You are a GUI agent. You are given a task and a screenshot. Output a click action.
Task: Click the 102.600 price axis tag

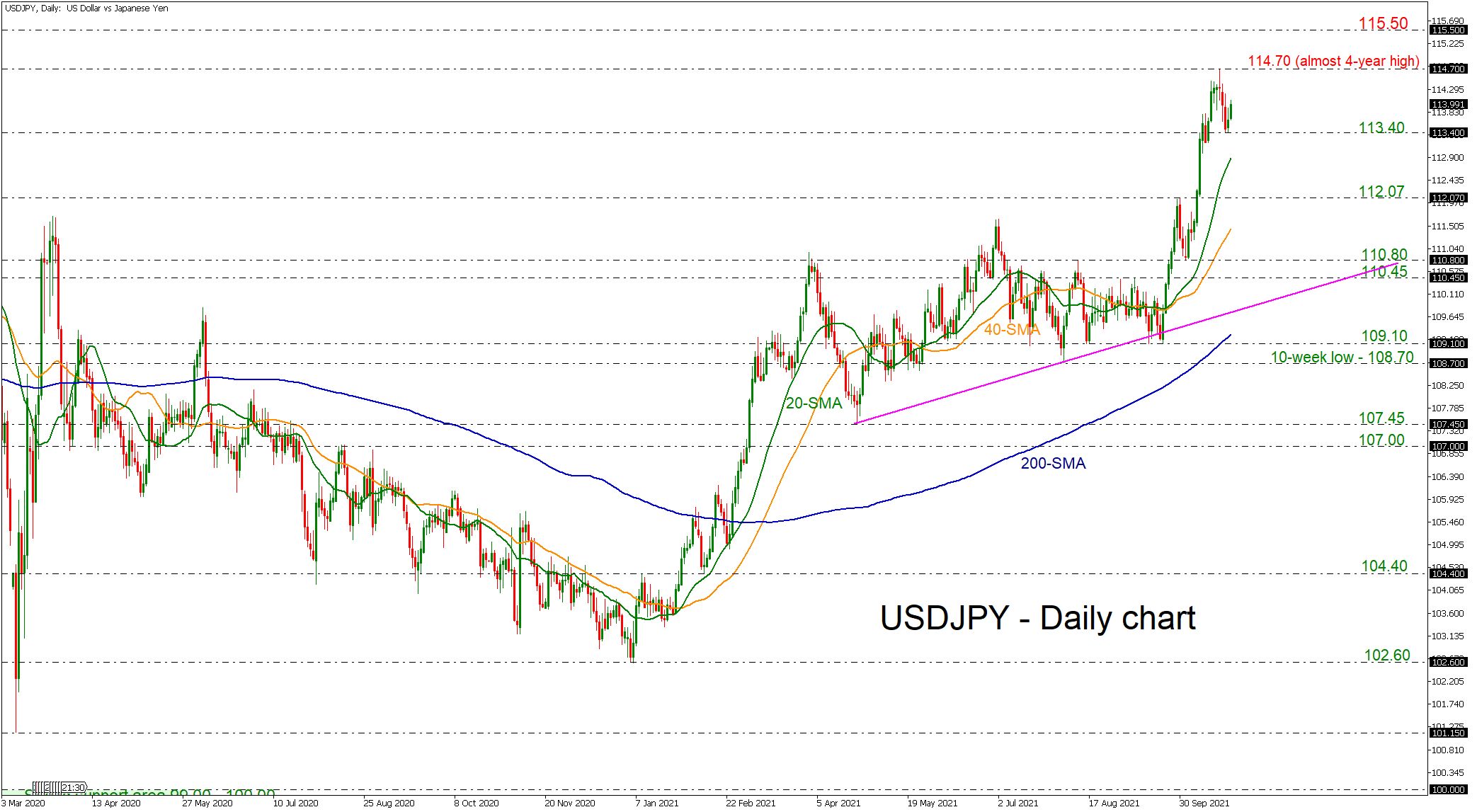point(1448,662)
